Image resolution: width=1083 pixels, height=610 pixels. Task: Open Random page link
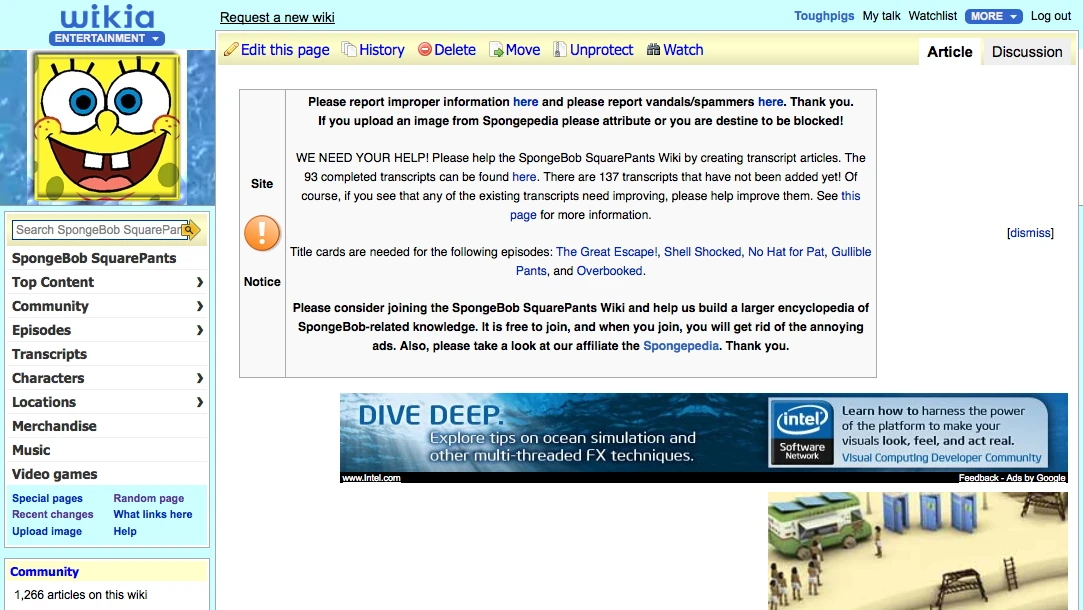[148, 498]
